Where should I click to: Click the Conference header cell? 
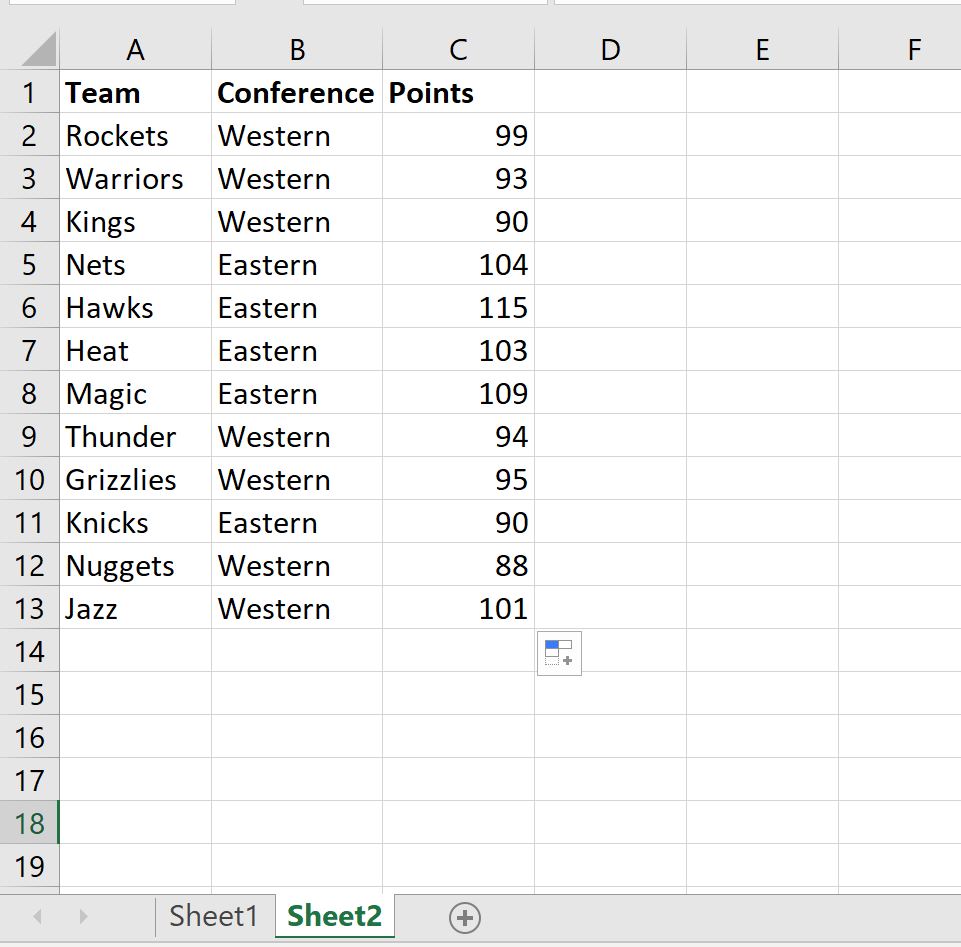click(295, 92)
